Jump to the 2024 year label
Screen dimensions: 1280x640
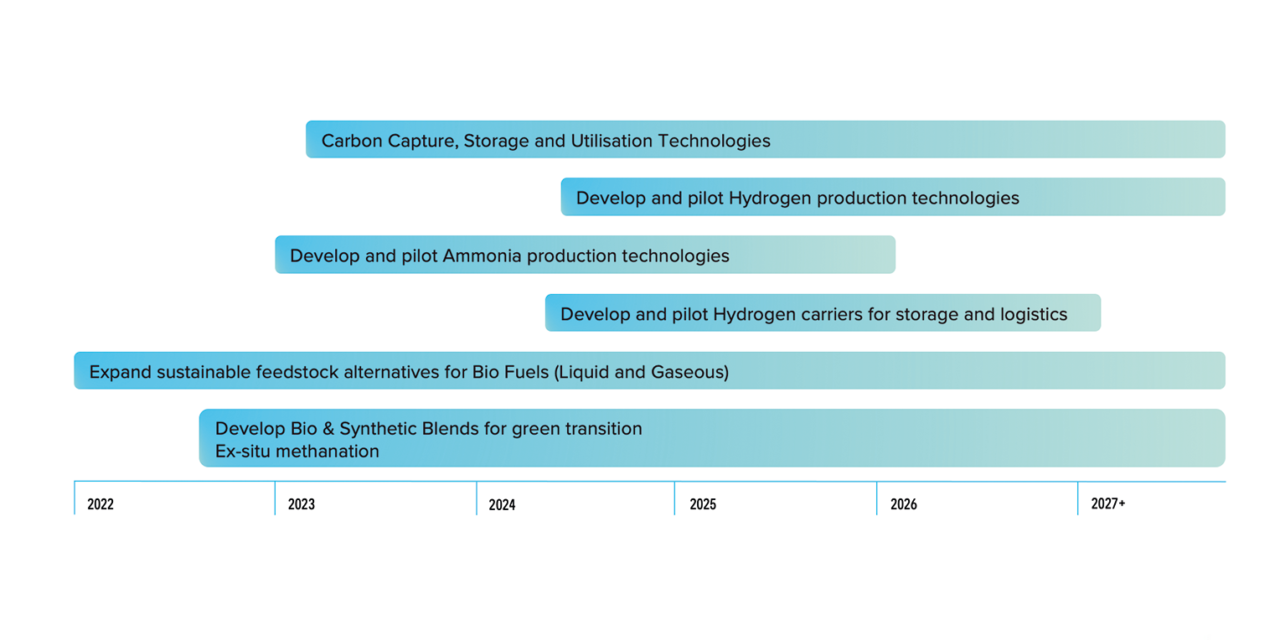pos(502,505)
